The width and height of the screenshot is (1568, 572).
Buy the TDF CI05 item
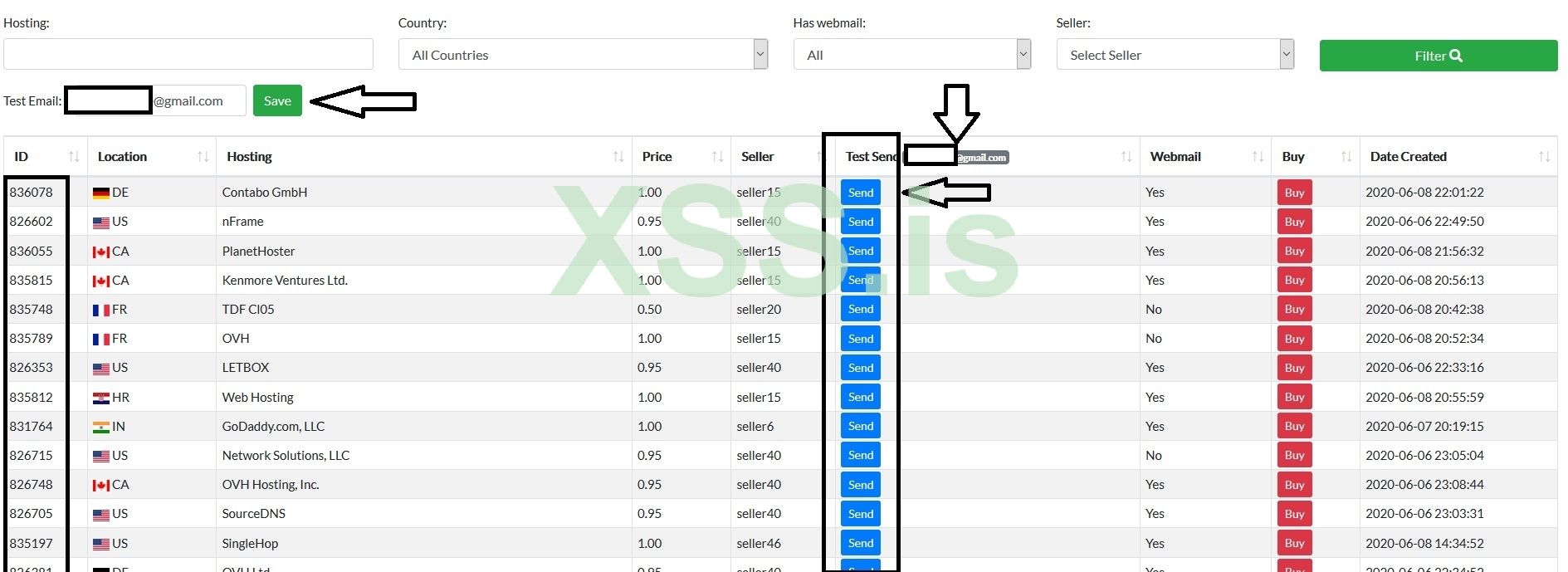(1295, 309)
